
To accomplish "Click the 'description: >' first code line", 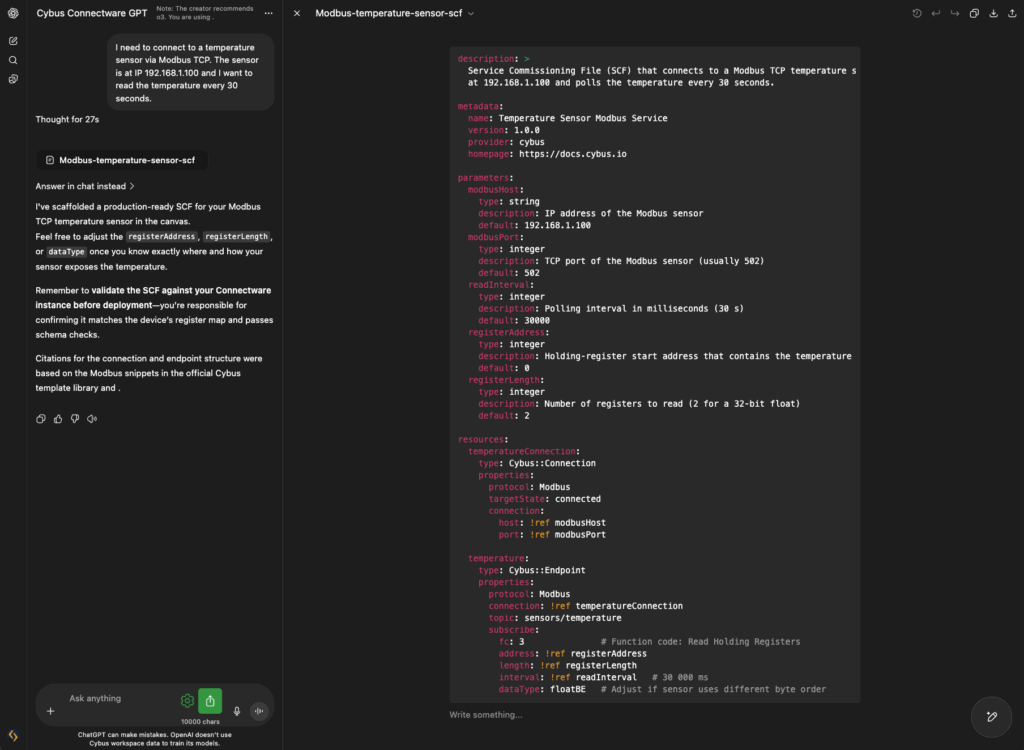I will click(494, 59).
